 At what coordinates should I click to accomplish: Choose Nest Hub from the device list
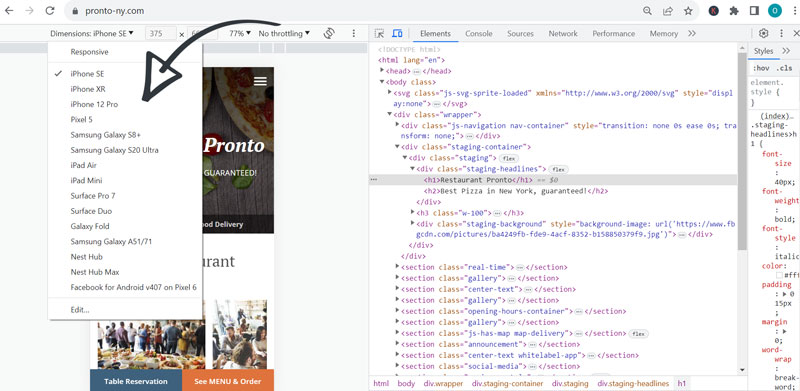pyautogui.click(x=126, y=257)
